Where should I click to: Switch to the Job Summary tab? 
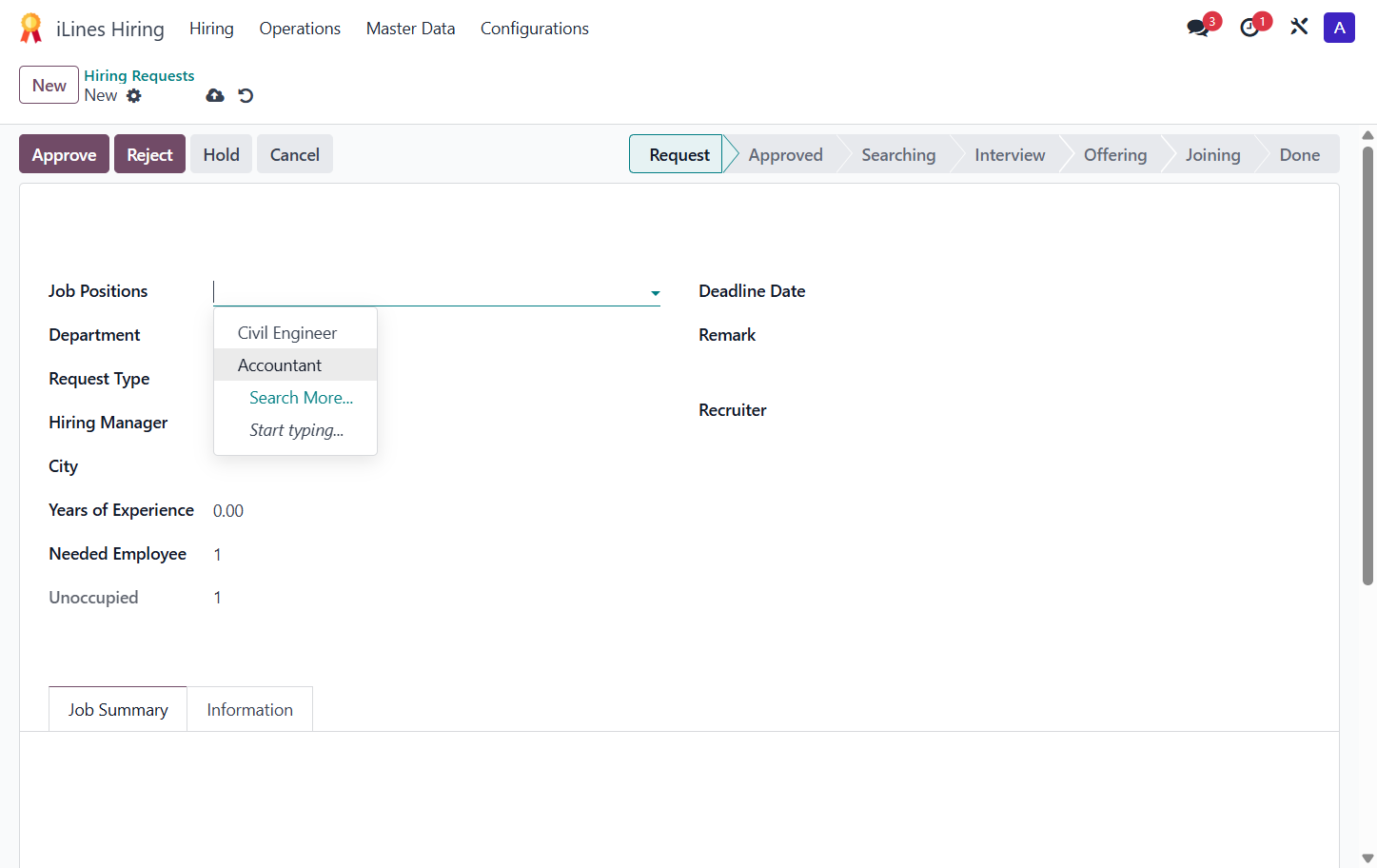[118, 709]
